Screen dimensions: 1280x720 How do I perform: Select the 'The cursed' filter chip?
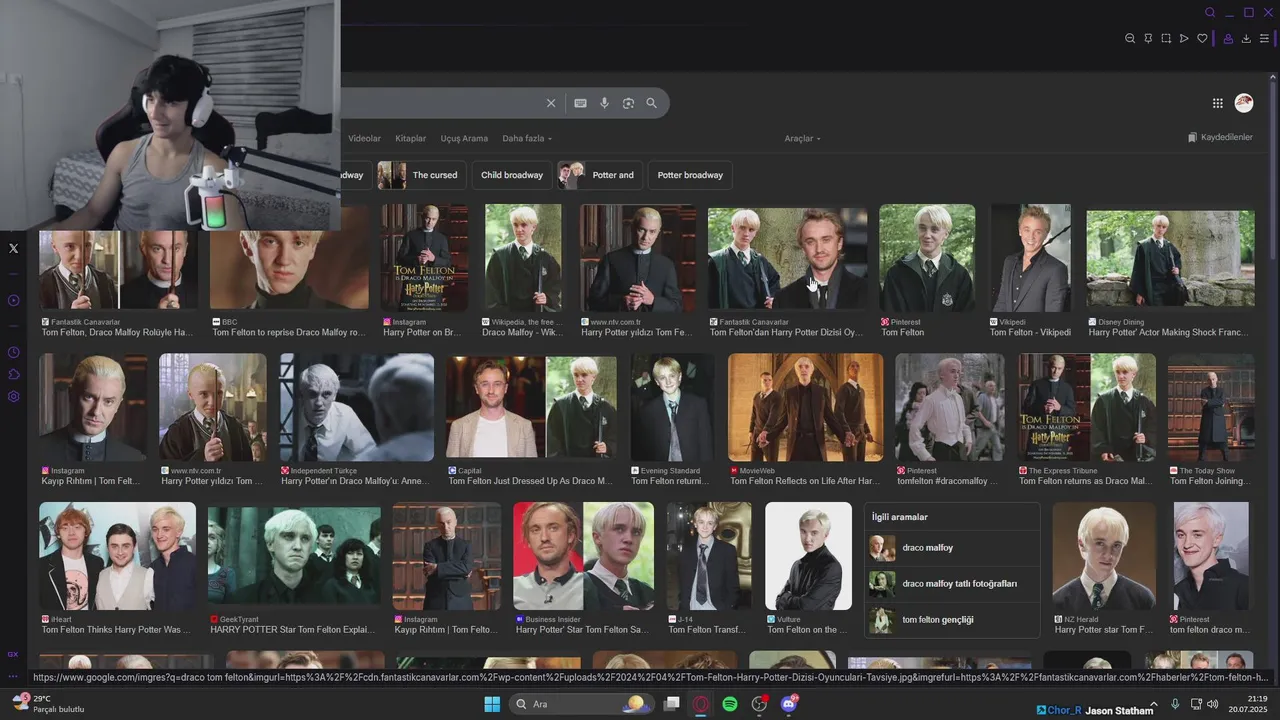coord(421,175)
